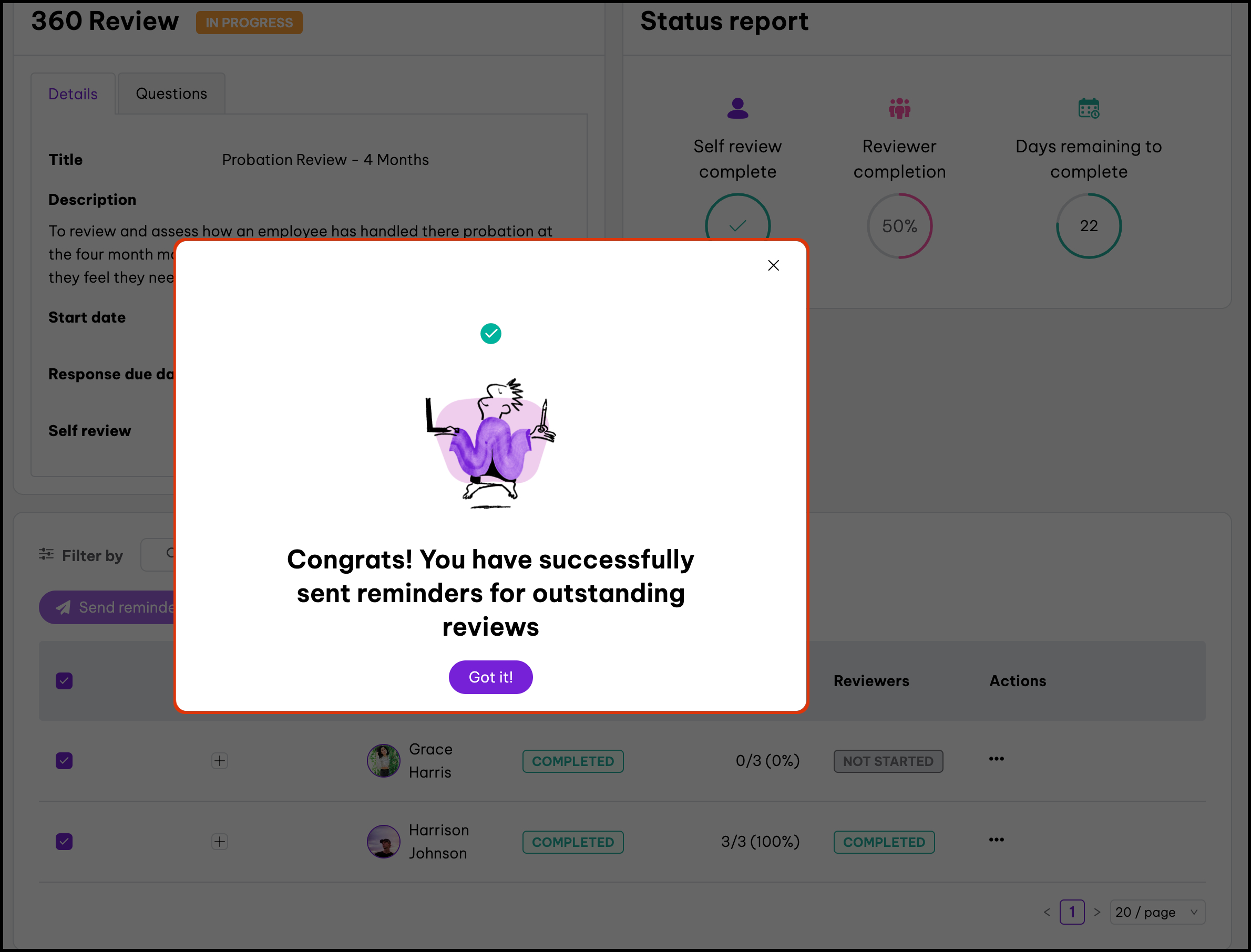1251x952 pixels.
Task: Toggle the select-all header checkbox
Action: pos(64,680)
